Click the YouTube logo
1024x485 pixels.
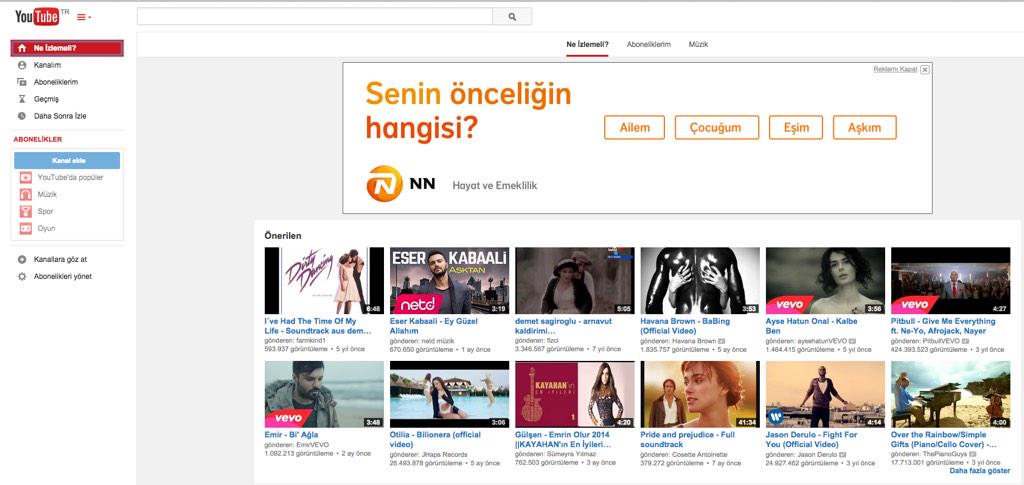click(x=37, y=16)
